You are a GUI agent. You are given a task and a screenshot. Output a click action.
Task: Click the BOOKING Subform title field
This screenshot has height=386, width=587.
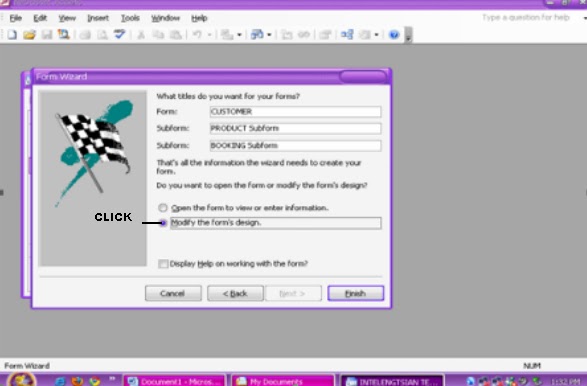click(x=295, y=146)
